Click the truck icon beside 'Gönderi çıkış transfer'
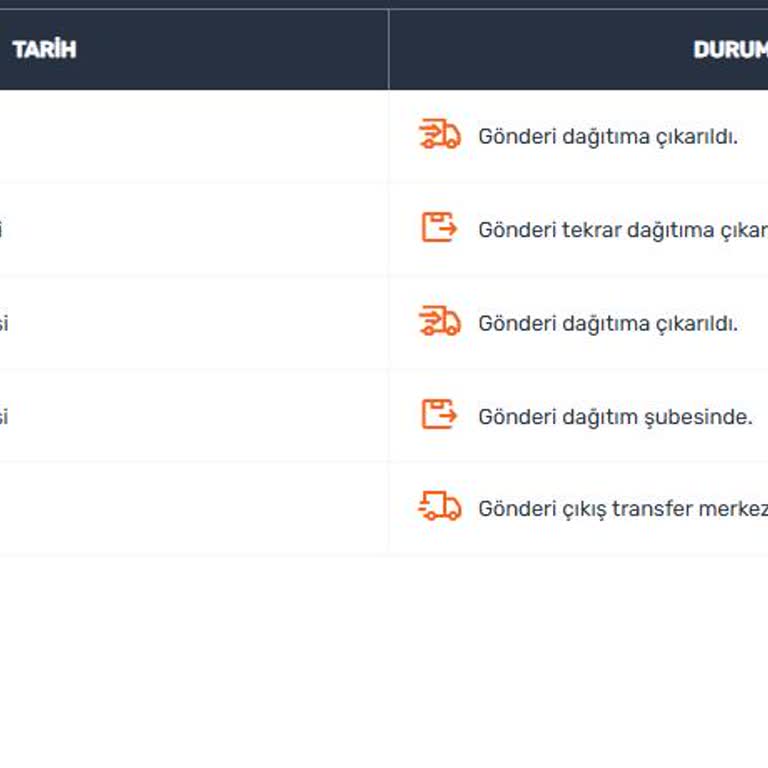The image size is (768, 768). click(x=439, y=505)
